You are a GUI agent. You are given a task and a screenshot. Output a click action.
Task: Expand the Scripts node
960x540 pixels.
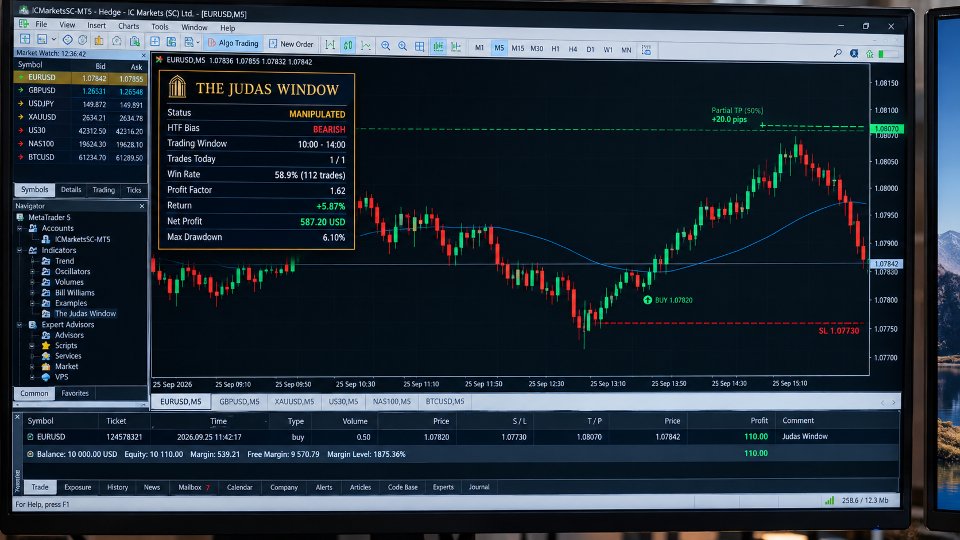[x=32, y=346]
